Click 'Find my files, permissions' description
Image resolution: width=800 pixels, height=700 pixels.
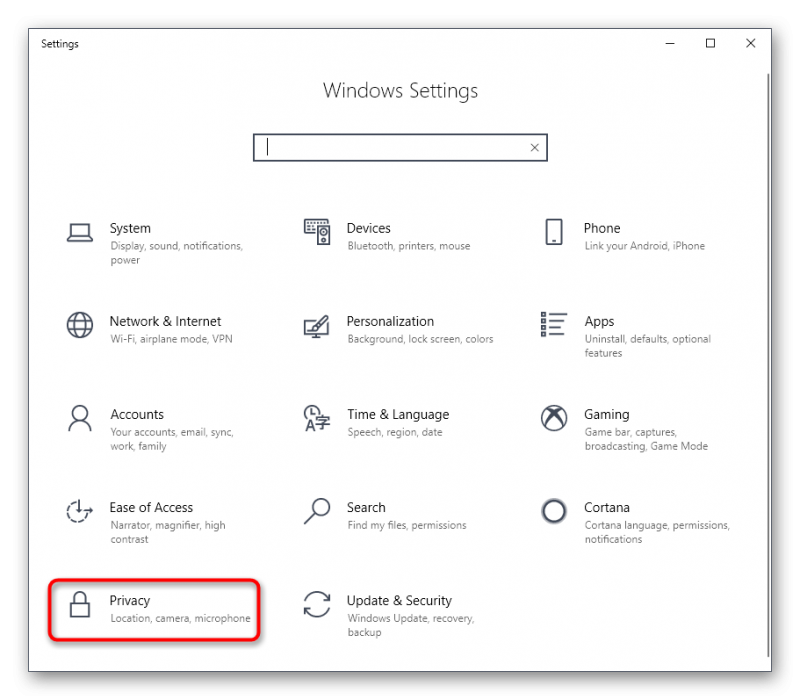click(x=407, y=526)
